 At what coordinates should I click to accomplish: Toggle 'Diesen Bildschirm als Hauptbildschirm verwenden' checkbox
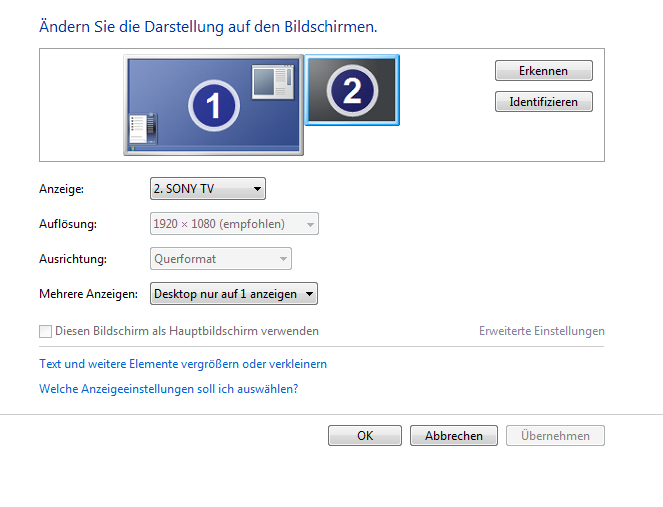click(x=45, y=331)
